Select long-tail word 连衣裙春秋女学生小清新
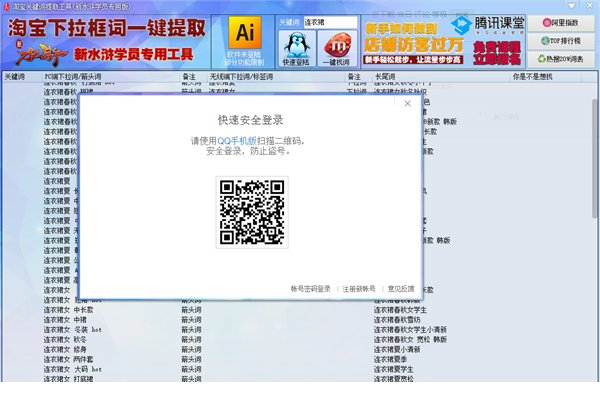 (410, 330)
